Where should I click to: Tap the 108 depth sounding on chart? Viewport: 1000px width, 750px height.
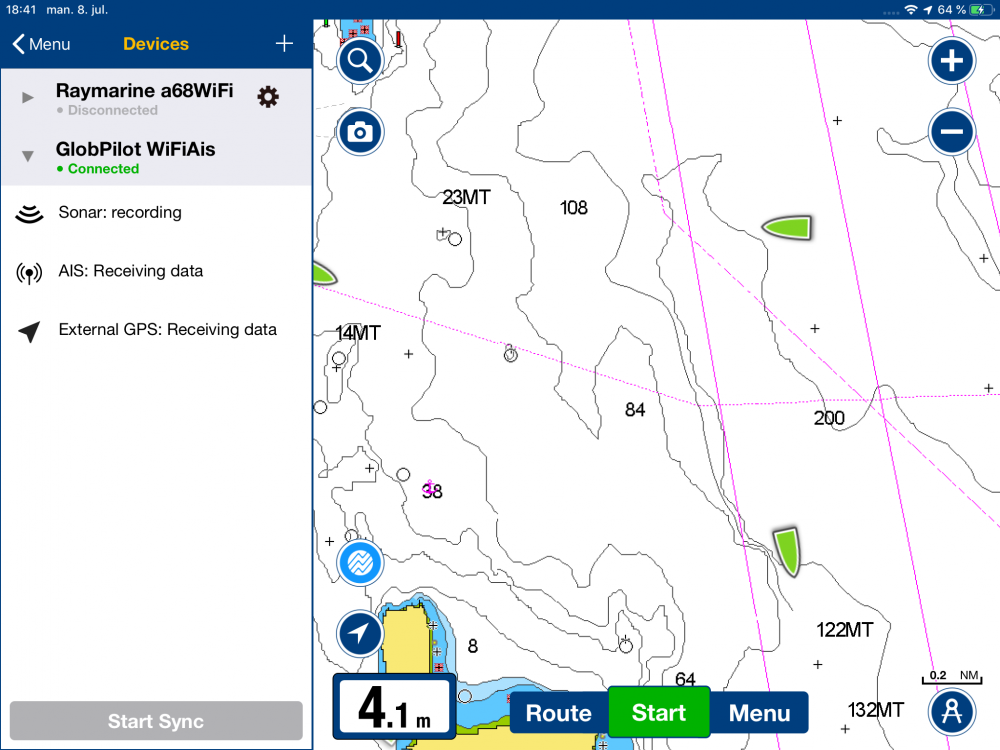(573, 207)
